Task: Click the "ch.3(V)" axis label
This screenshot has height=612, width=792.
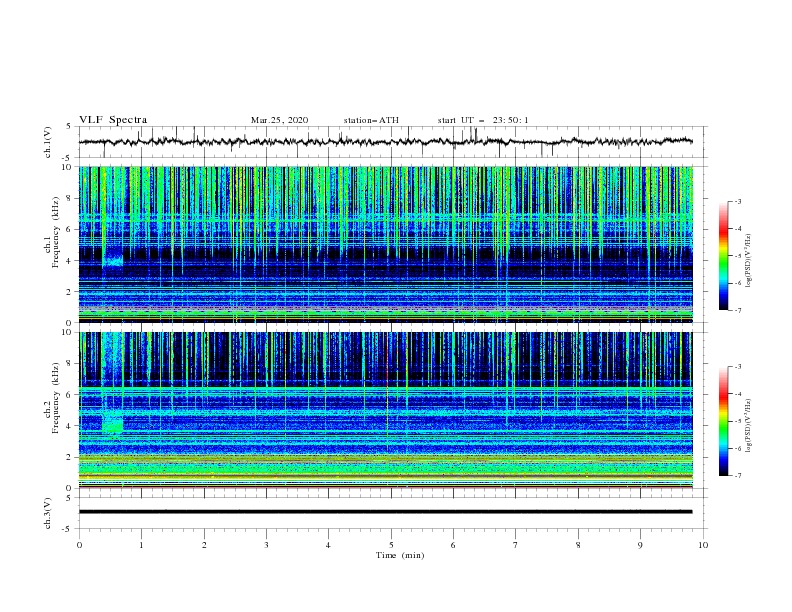Action: pyautogui.click(x=48, y=513)
